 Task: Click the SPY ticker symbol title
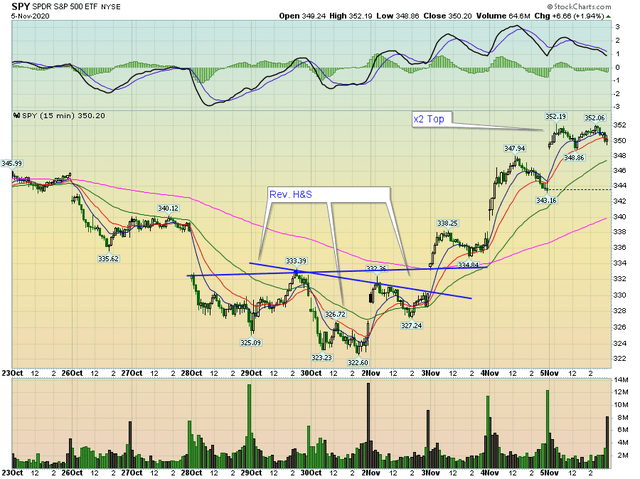tap(20, 7)
